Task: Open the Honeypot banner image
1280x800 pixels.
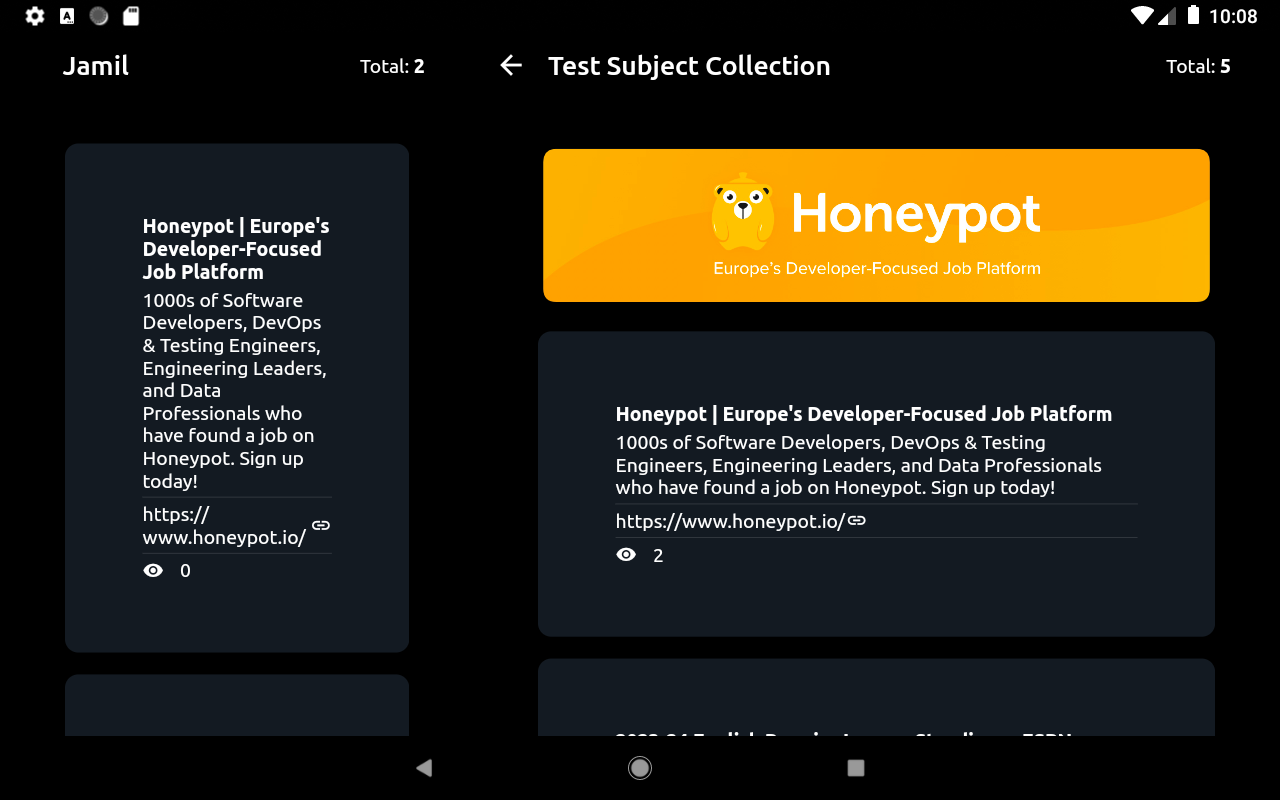Action: coord(876,225)
